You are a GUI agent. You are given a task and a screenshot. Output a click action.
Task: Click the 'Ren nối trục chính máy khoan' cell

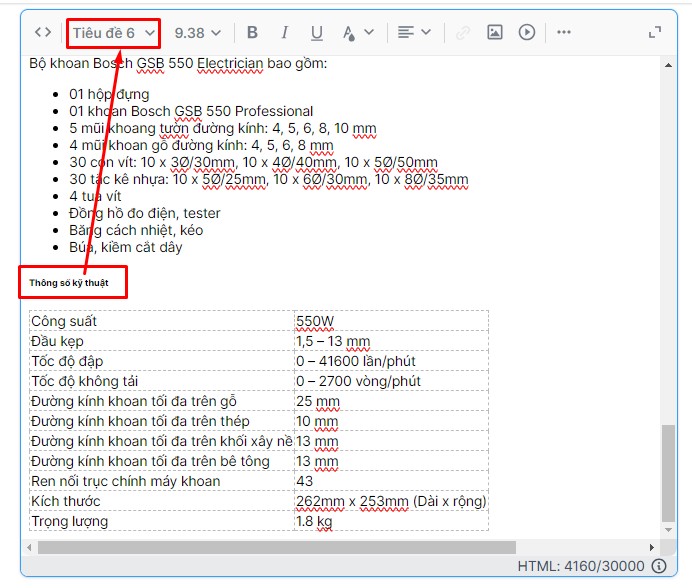(x=162, y=481)
